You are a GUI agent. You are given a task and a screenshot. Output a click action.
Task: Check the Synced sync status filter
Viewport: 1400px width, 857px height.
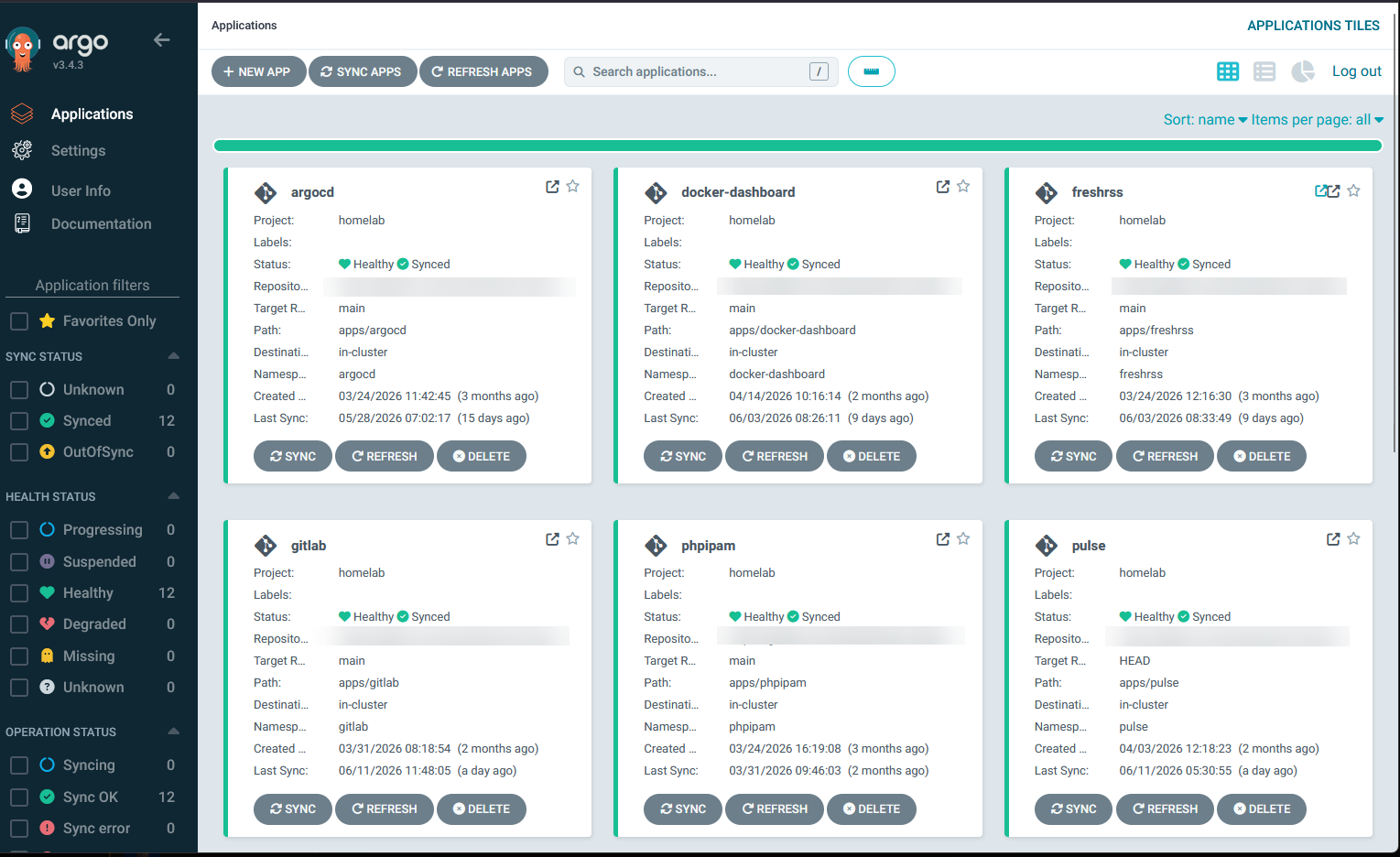pos(18,421)
